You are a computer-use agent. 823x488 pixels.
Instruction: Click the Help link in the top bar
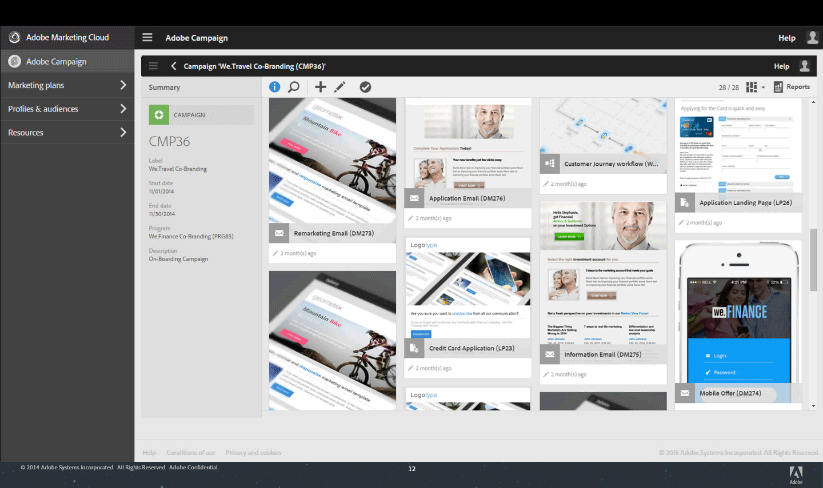(x=786, y=38)
